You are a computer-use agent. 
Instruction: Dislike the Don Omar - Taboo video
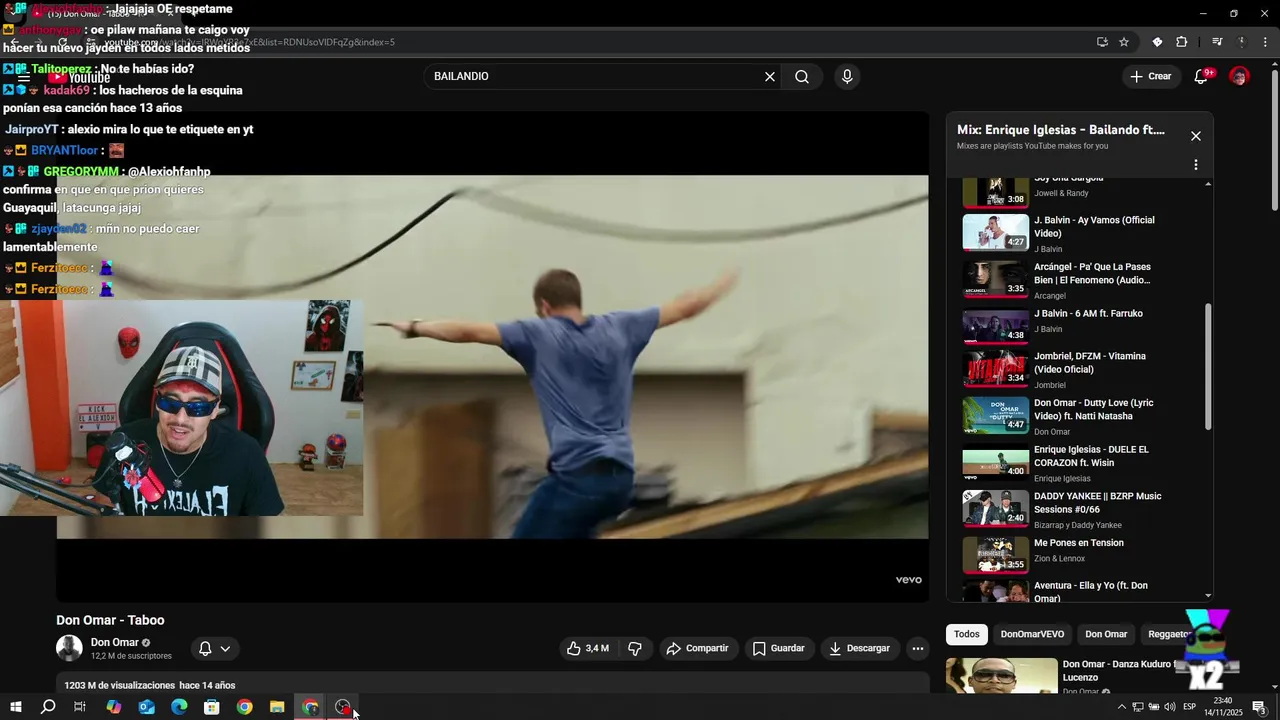(x=635, y=648)
